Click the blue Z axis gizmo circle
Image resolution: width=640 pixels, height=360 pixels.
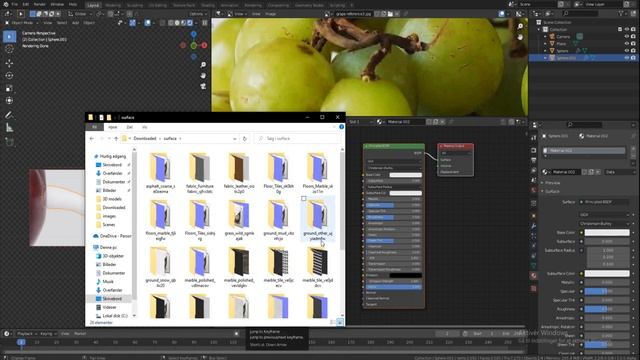(194, 34)
